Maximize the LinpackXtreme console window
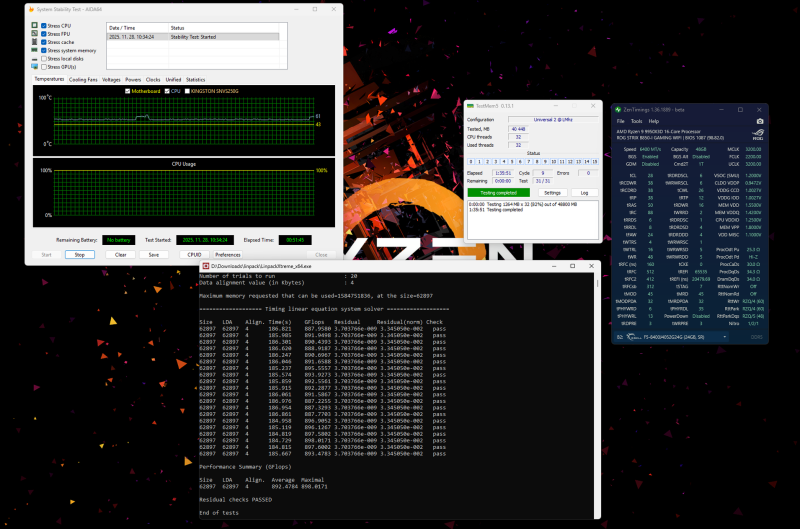The width and height of the screenshot is (800, 529). (572, 266)
